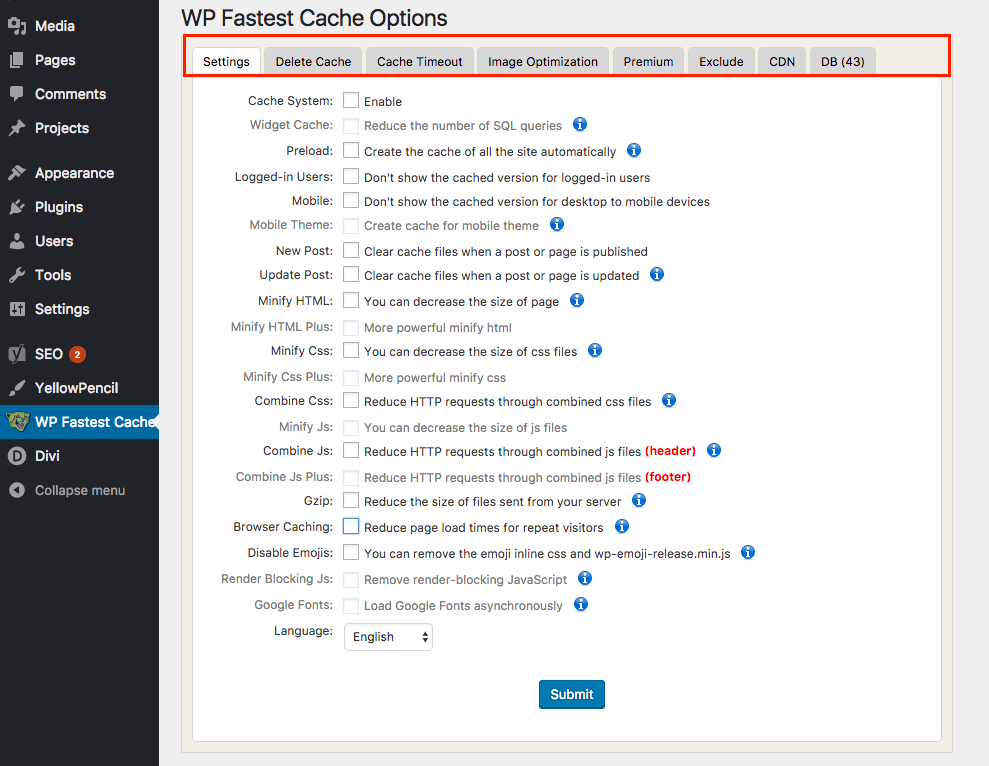This screenshot has height=766, width=989.
Task: Toggle the Gzip checkbox
Action: point(351,501)
